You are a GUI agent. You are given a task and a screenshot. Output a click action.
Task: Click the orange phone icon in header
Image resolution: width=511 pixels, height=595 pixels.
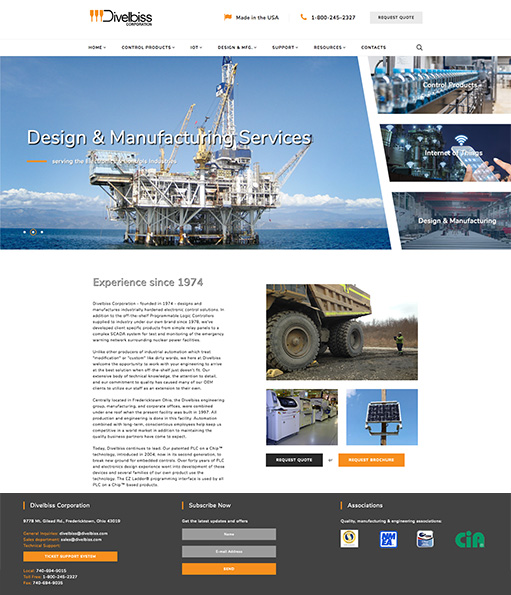[x=303, y=17]
